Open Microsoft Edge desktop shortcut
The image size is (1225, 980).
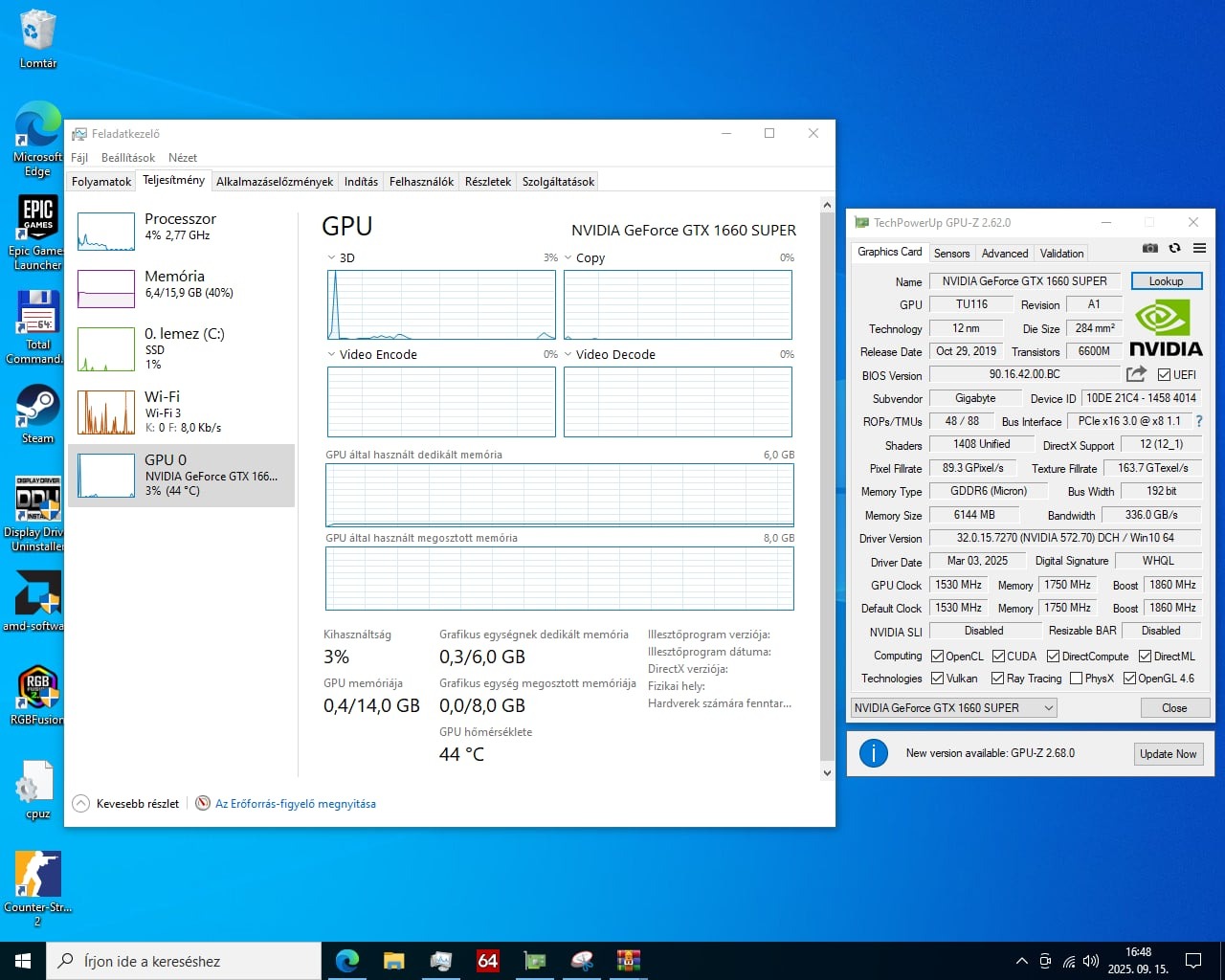click(37, 140)
